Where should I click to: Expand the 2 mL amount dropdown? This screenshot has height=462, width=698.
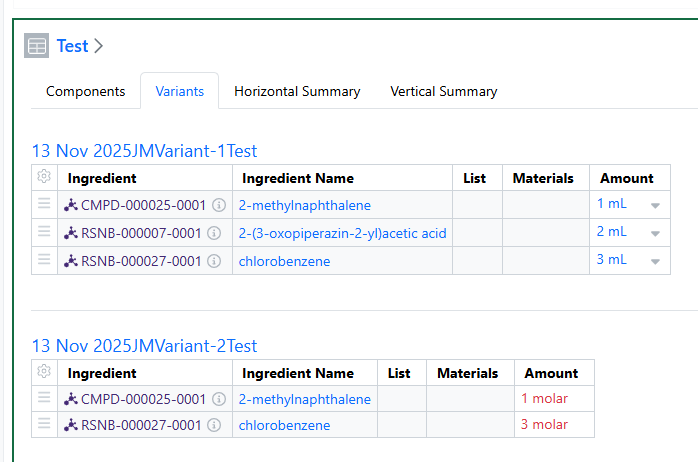click(x=655, y=234)
